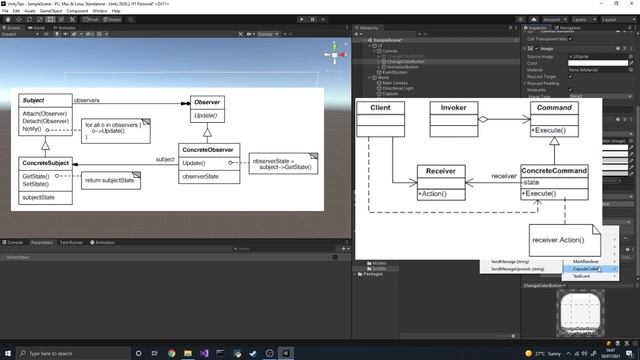Screen dimensions: 640x360
Task: Toggle Pivot/Center handle position
Action: (91, 20)
